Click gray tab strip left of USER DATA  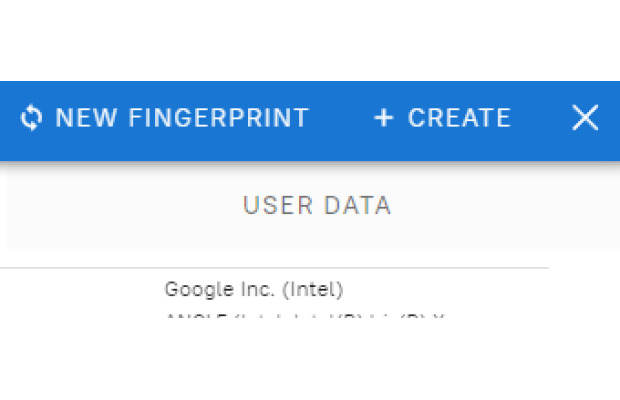click(x=120, y=206)
